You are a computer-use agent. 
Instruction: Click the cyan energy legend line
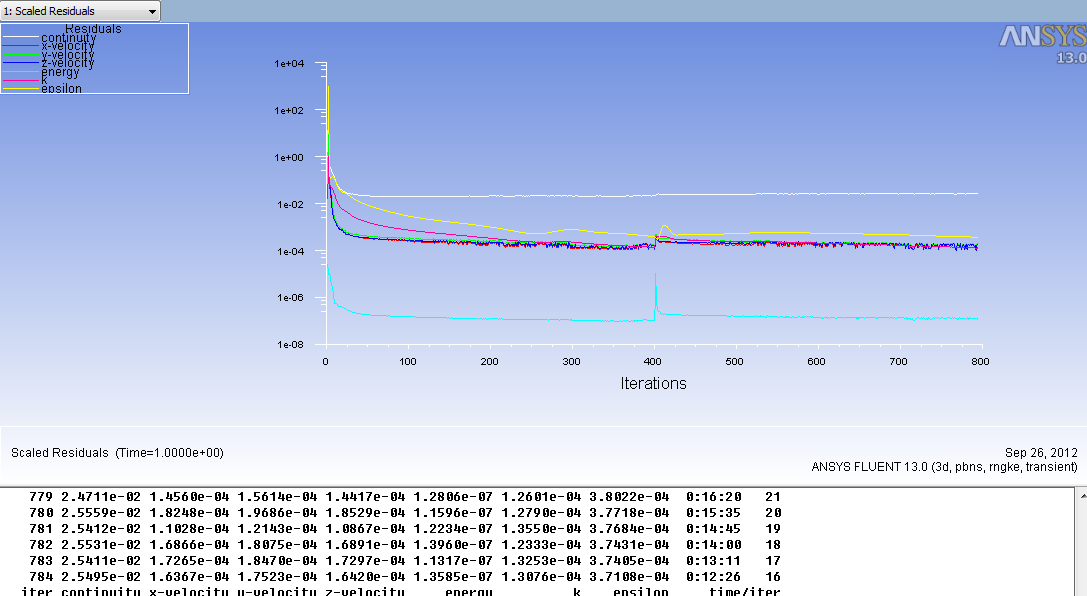click(x=20, y=72)
